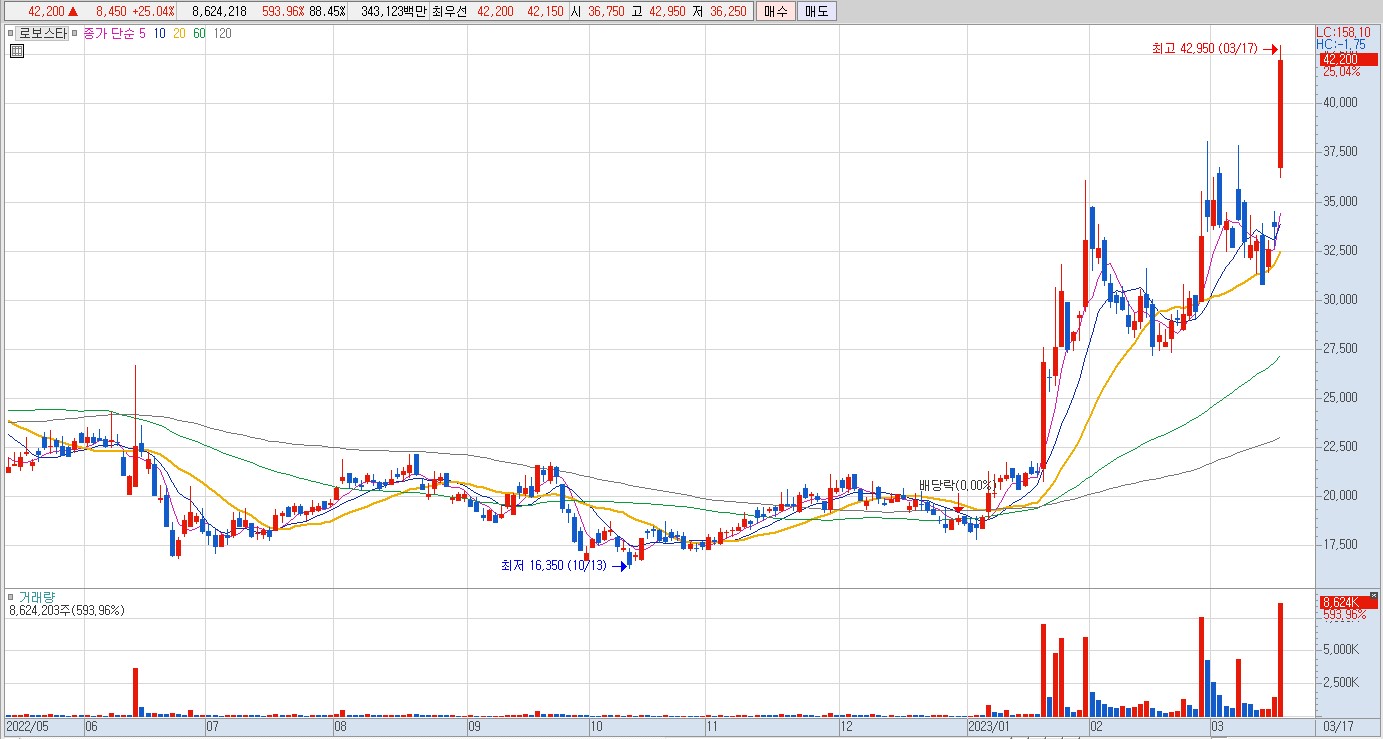Click the 8,624,218 volume figure in header
This screenshot has width=1383, height=739.
pyautogui.click(x=219, y=11)
